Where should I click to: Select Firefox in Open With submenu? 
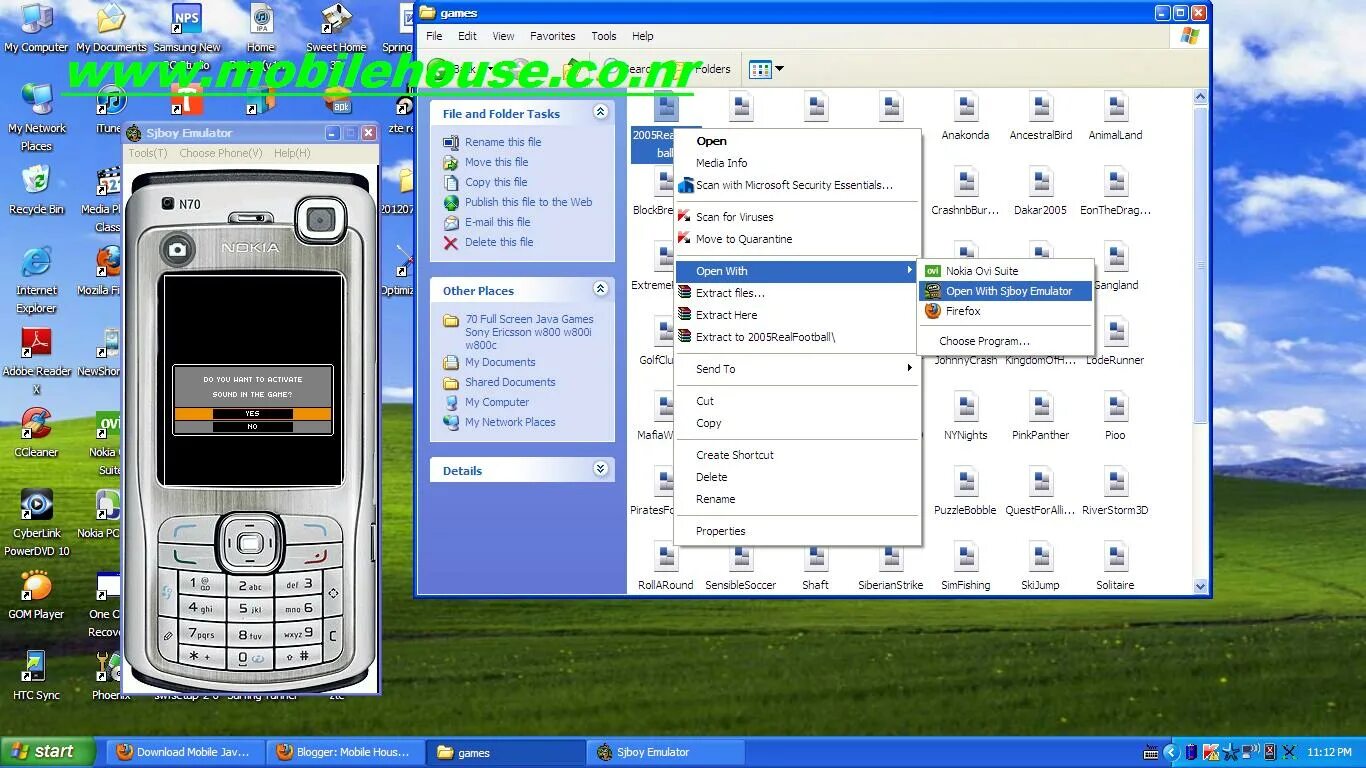[1005, 311]
